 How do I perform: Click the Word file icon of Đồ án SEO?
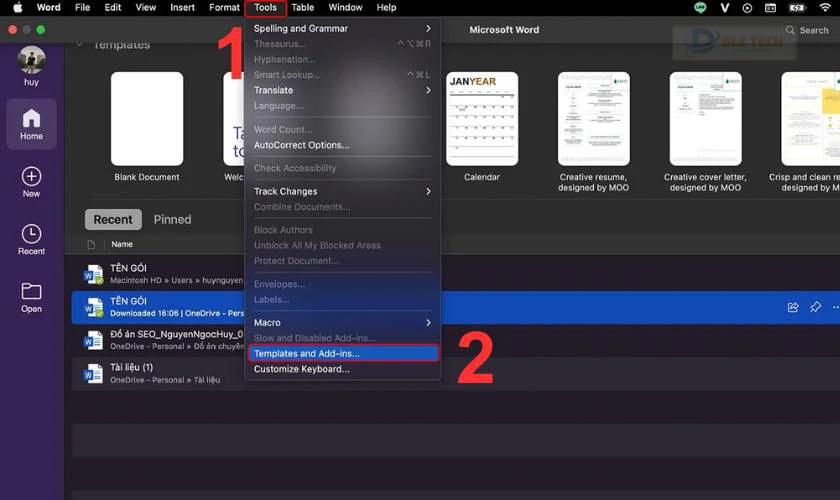tap(93, 340)
